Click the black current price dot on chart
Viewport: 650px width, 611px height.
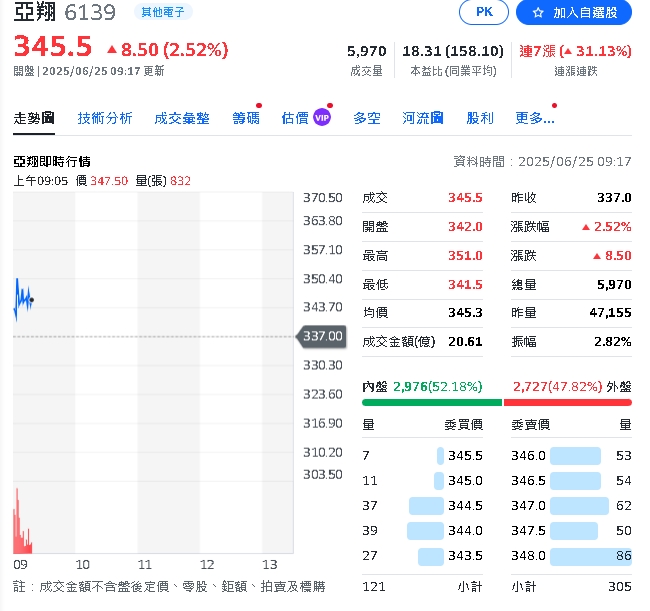(32, 300)
